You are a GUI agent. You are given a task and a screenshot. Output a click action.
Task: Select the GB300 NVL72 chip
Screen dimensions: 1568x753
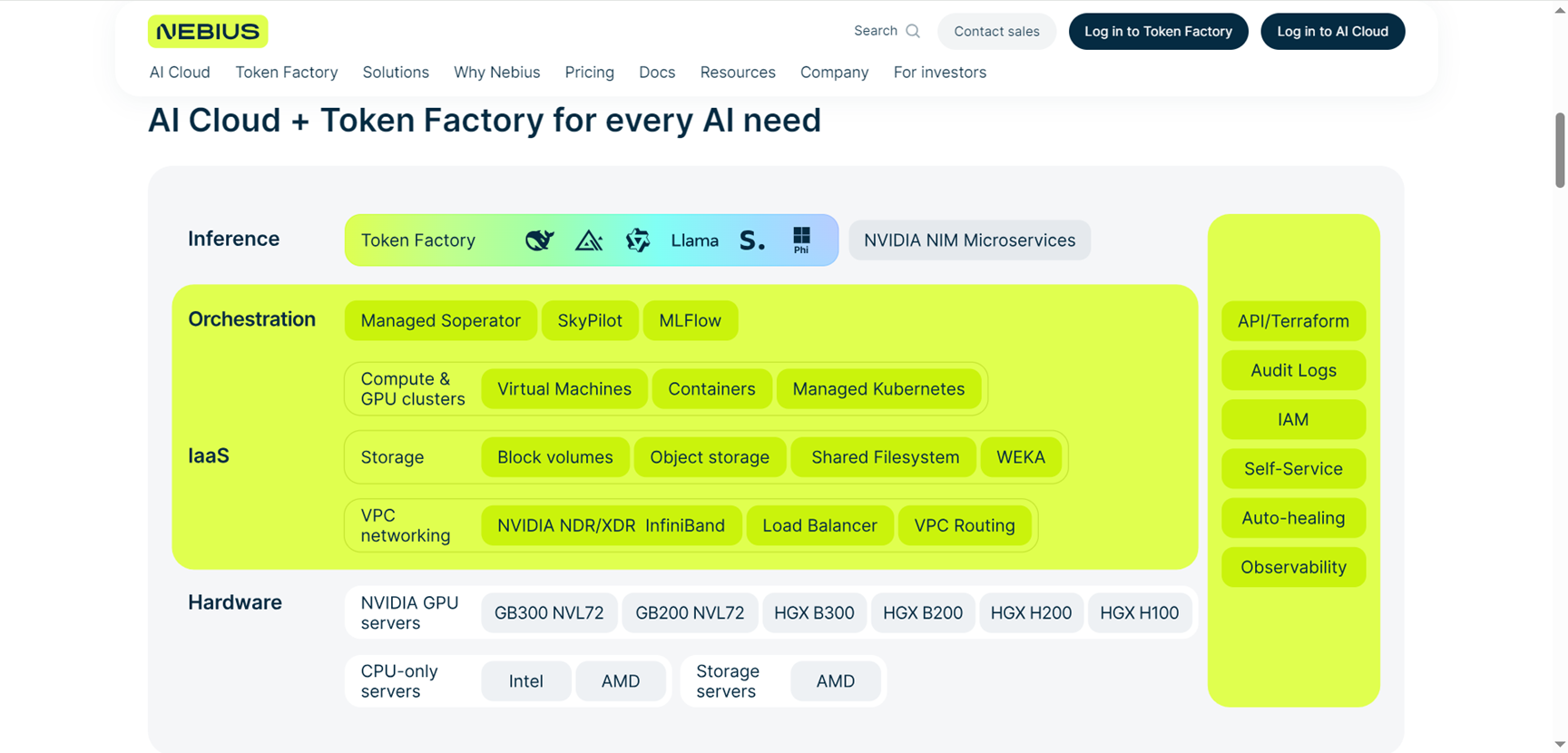(x=549, y=613)
